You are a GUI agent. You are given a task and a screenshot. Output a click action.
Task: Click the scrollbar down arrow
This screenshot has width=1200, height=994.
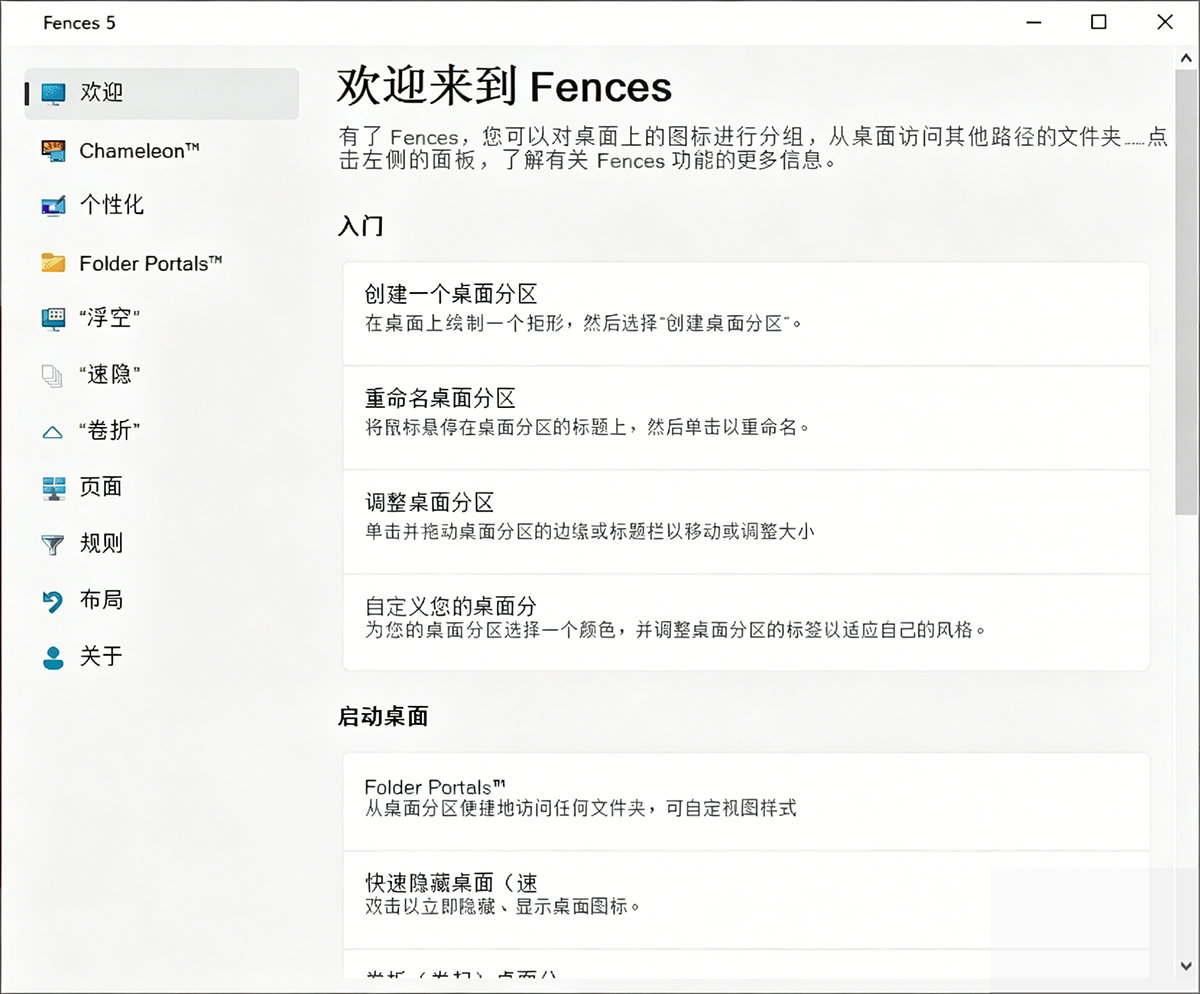pos(1185,965)
